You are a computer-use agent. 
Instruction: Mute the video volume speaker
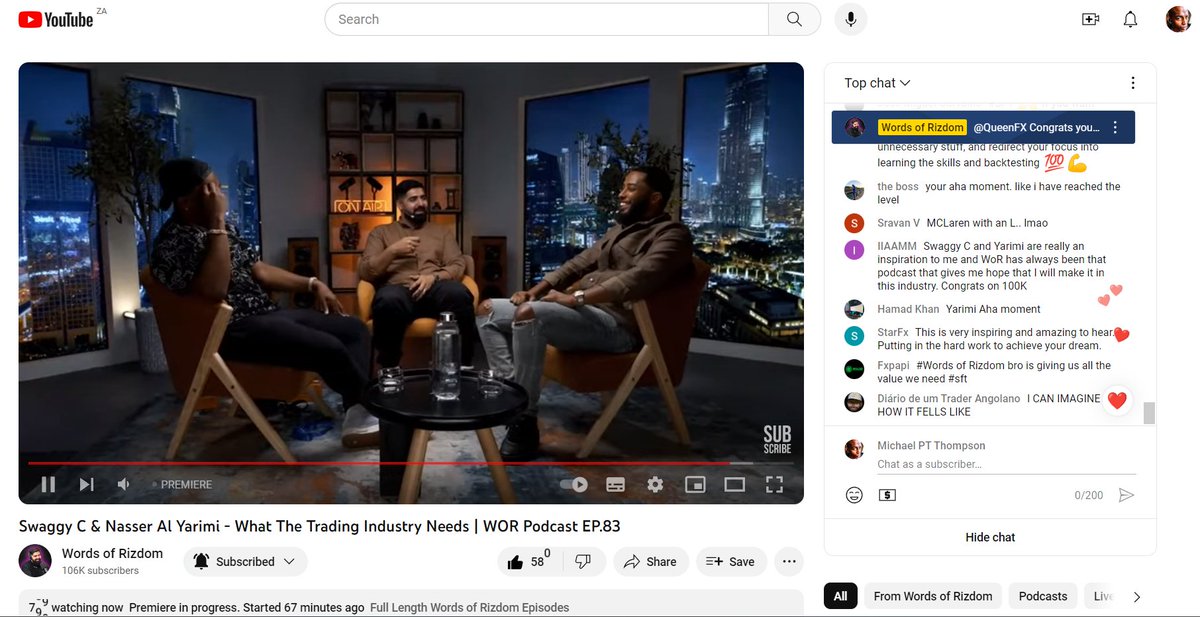click(124, 485)
